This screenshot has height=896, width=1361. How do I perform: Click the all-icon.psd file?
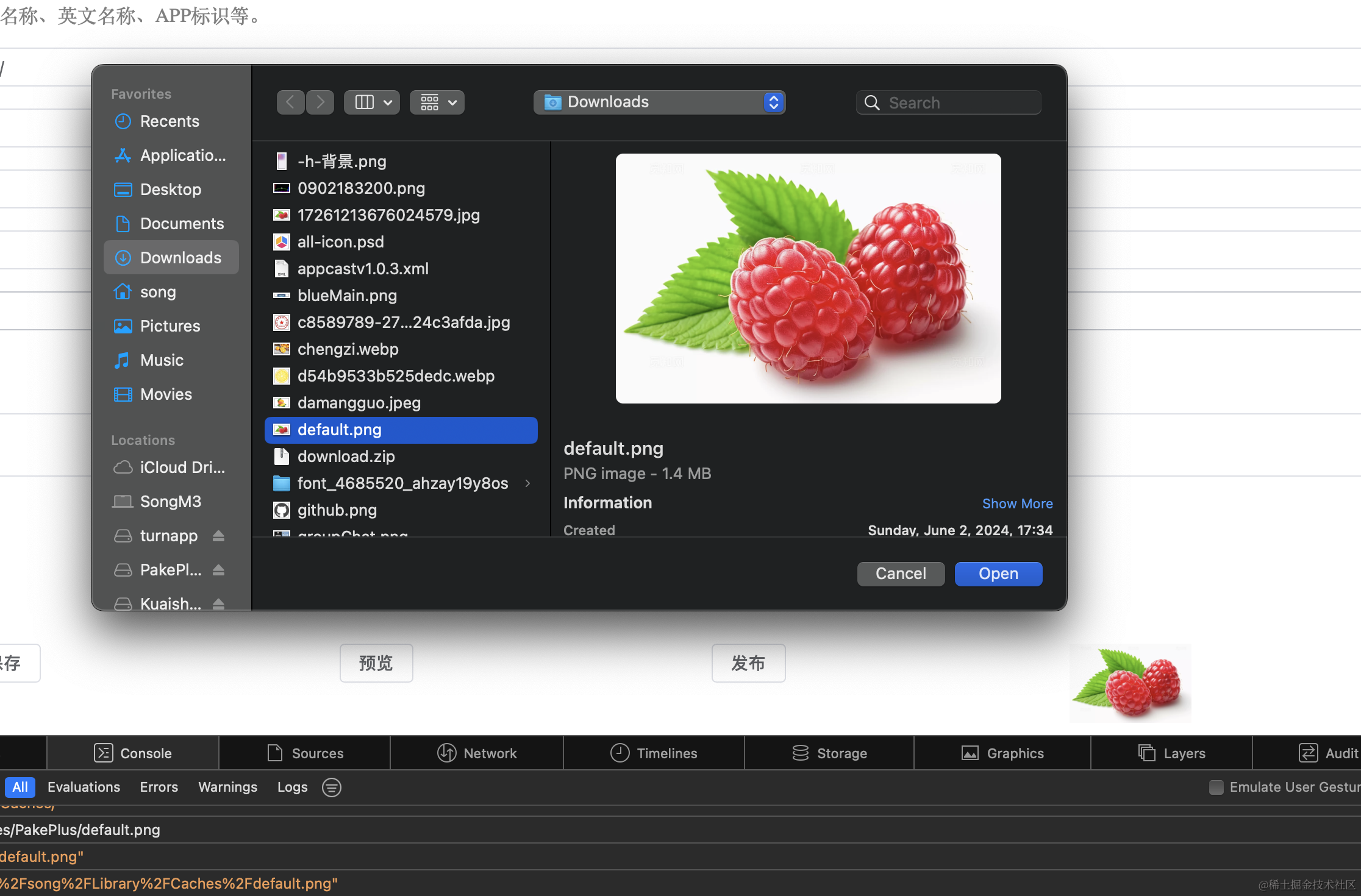tap(340, 242)
